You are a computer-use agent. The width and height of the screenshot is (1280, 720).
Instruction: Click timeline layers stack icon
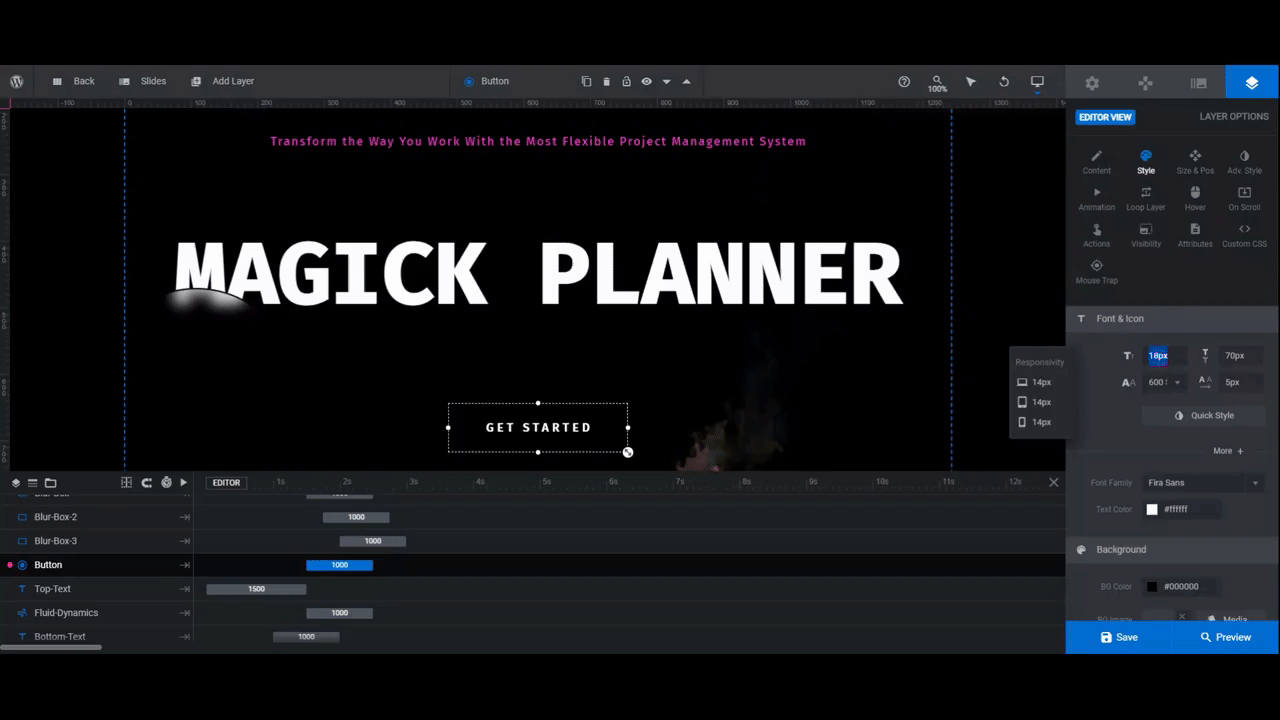coord(16,483)
